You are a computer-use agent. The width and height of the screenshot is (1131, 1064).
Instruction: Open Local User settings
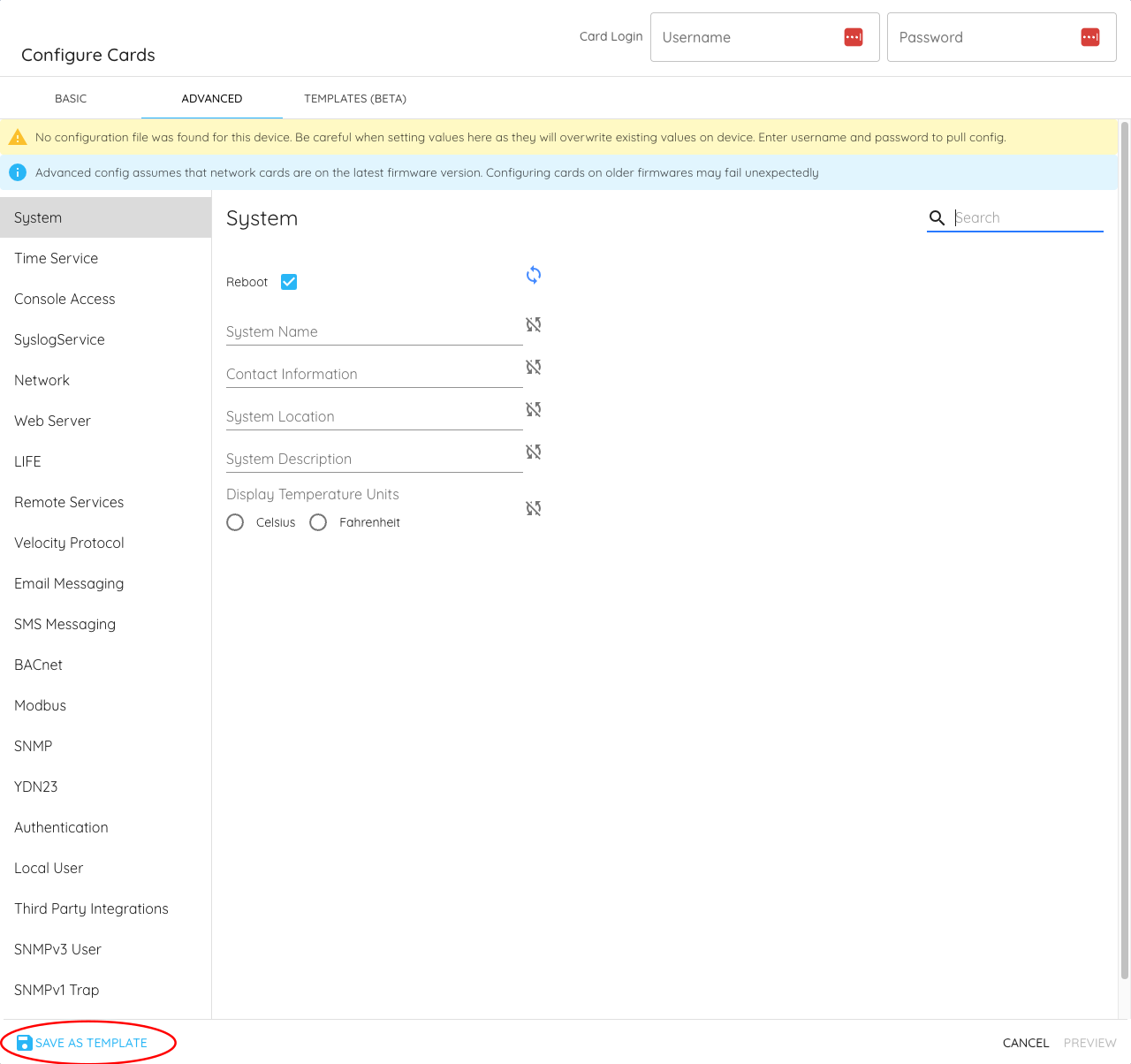(106, 868)
